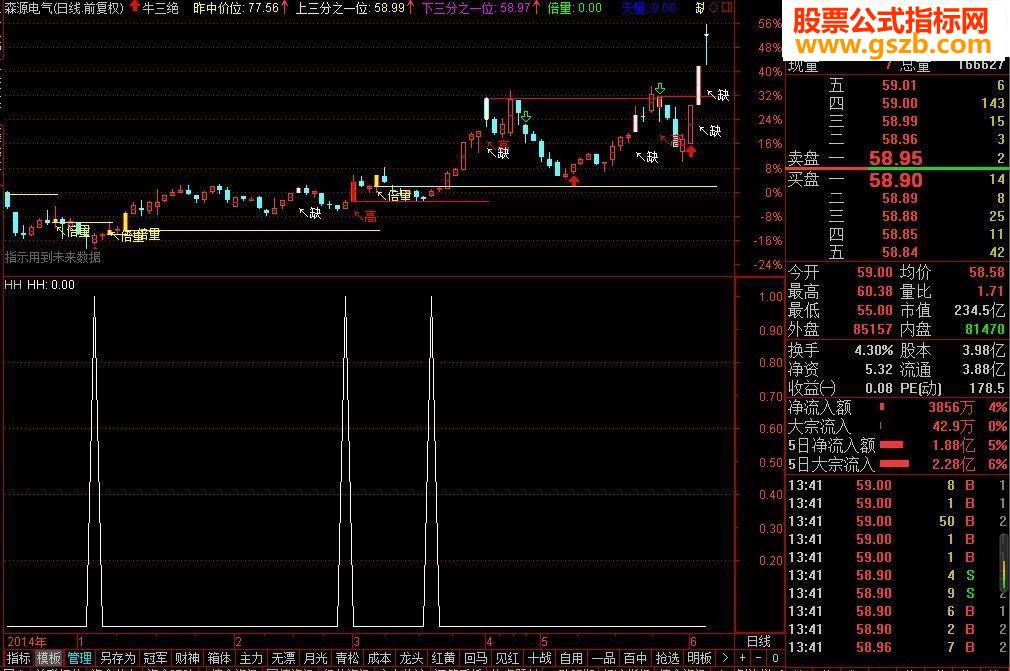Screen dimensions: 1010x671
Task: Click the red up arrow before 牛三绝
Action: (x=134, y=7)
